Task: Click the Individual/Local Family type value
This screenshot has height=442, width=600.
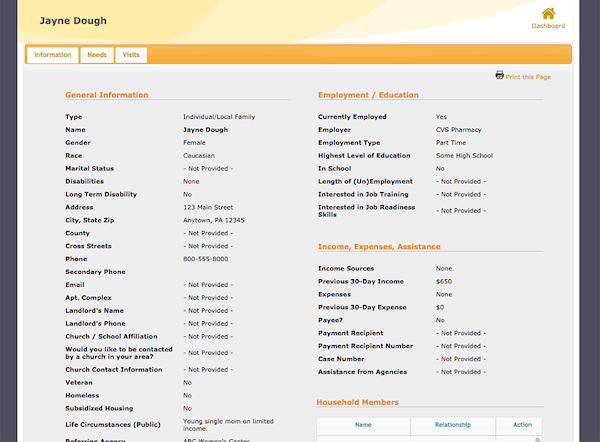Action: point(219,117)
